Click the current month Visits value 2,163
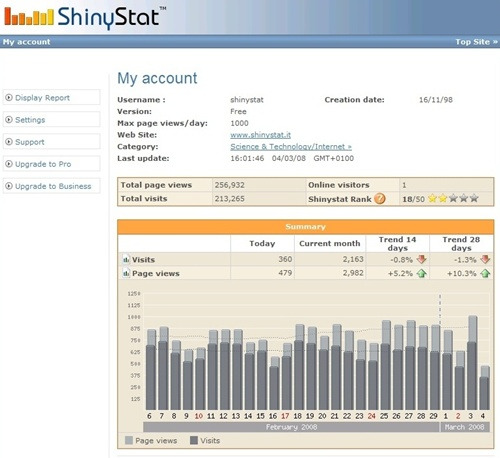 pos(353,259)
